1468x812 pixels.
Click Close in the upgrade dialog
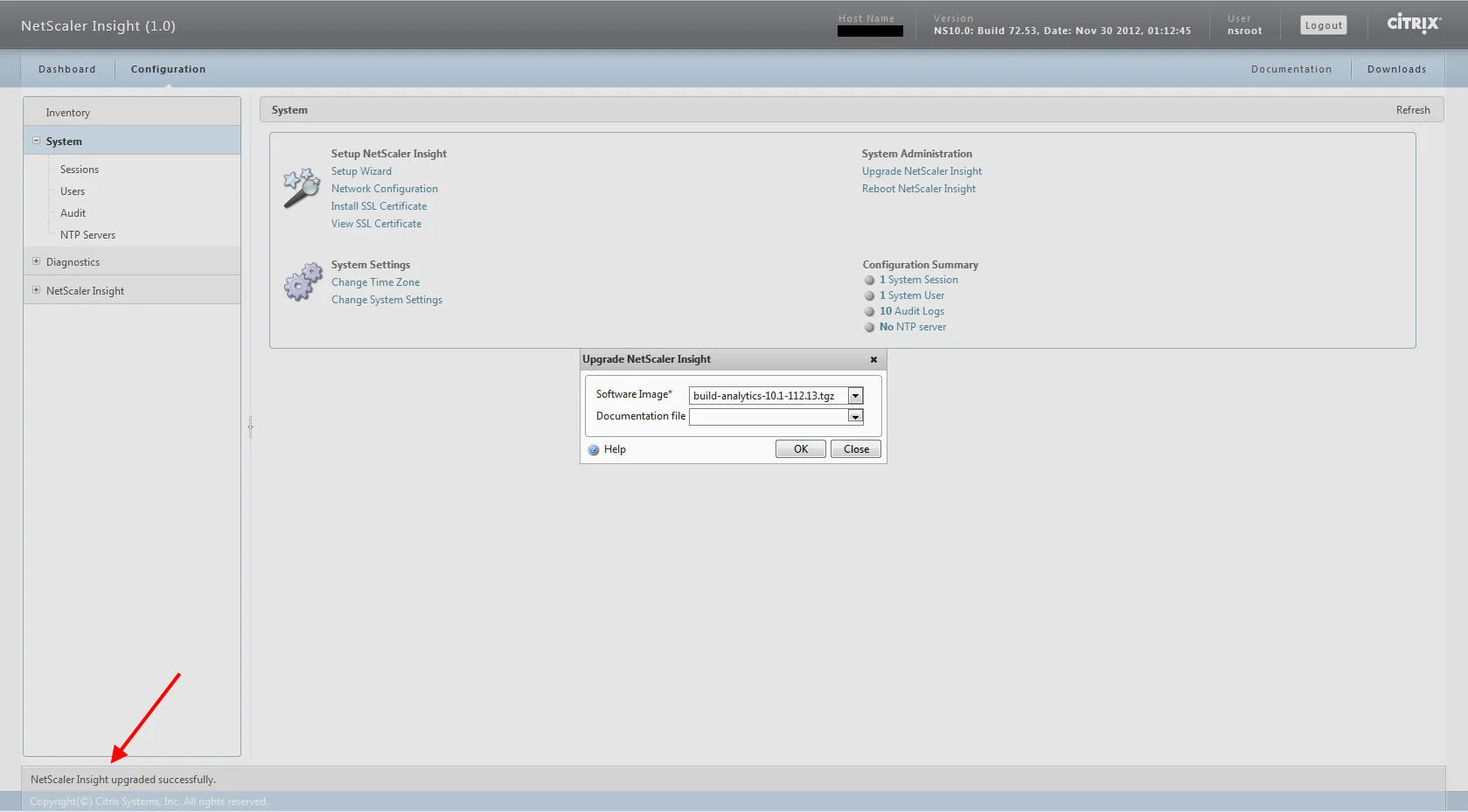point(856,449)
